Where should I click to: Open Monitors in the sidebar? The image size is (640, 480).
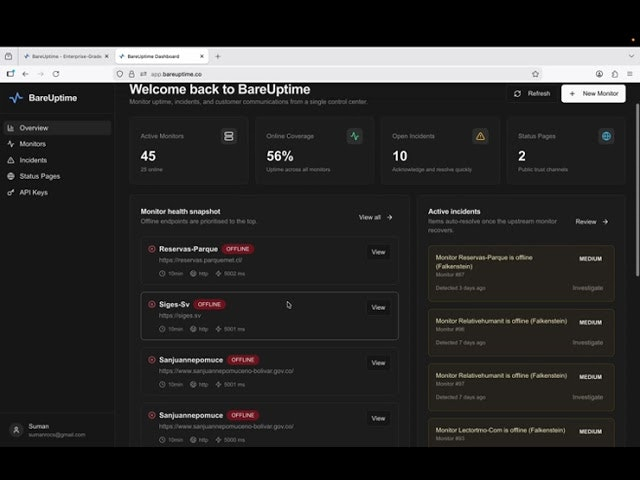33,144
